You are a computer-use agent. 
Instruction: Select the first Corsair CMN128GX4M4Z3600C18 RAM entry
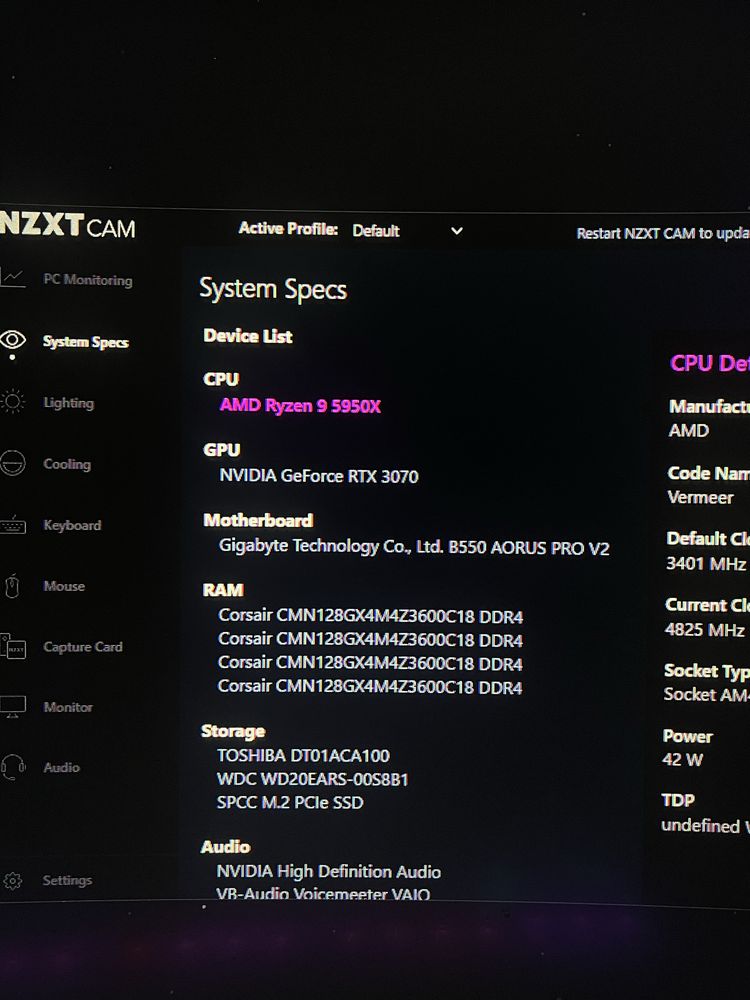(x=371, y=616)
